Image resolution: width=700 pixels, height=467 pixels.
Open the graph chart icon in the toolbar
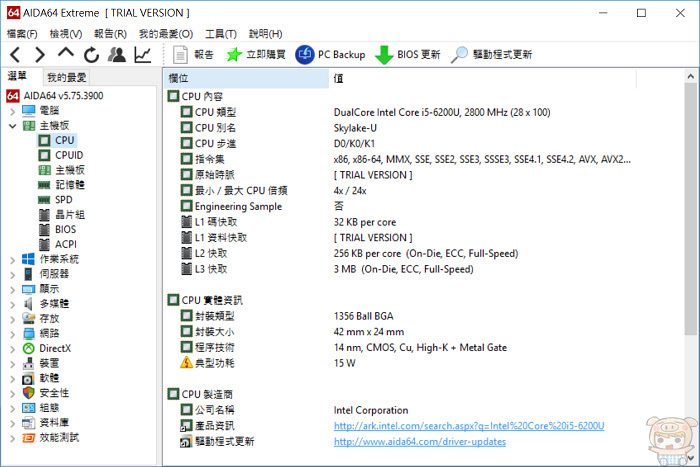pyautogui.click(x=143, y=55)
